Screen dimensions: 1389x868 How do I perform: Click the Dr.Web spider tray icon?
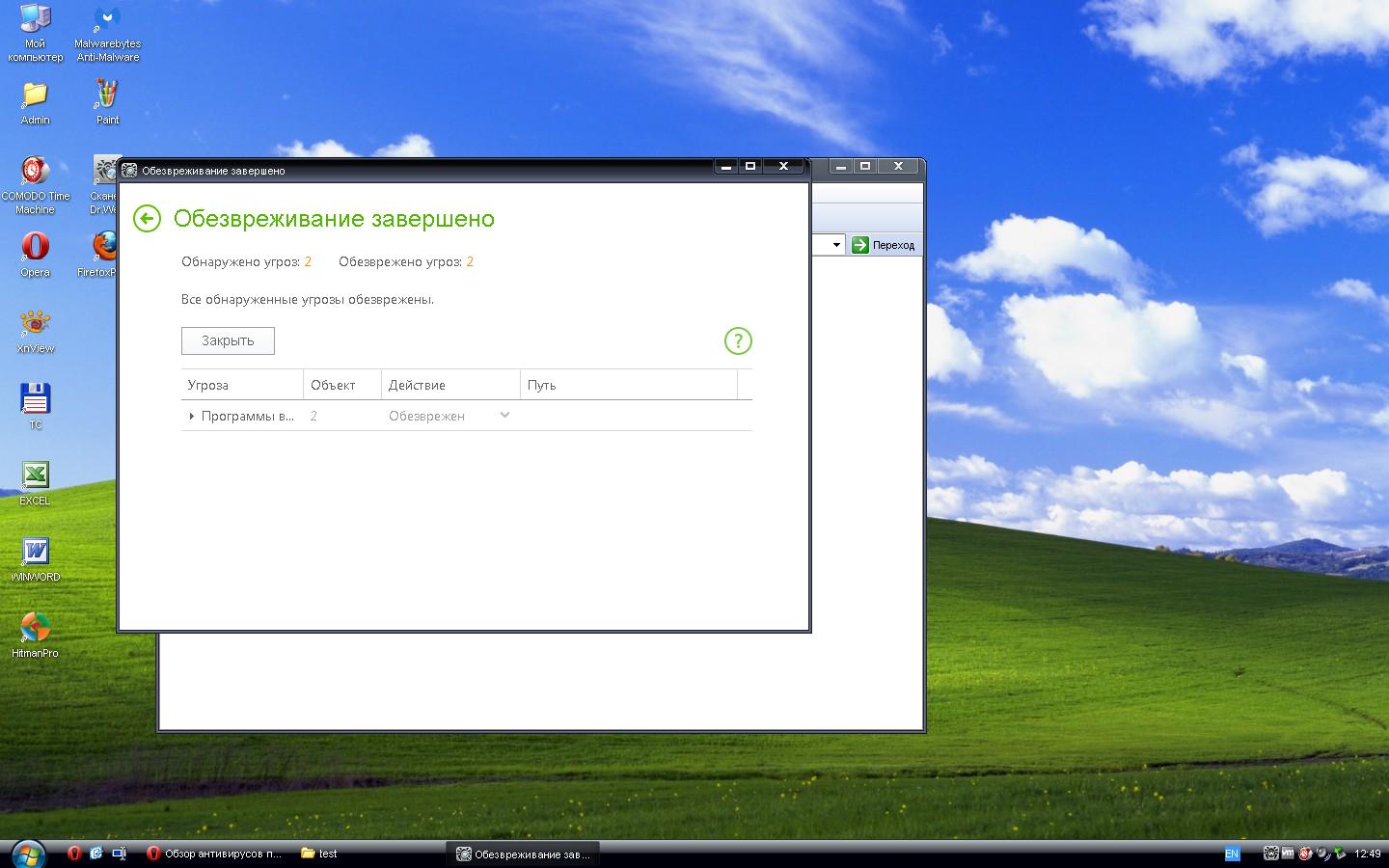point(1270,854)
